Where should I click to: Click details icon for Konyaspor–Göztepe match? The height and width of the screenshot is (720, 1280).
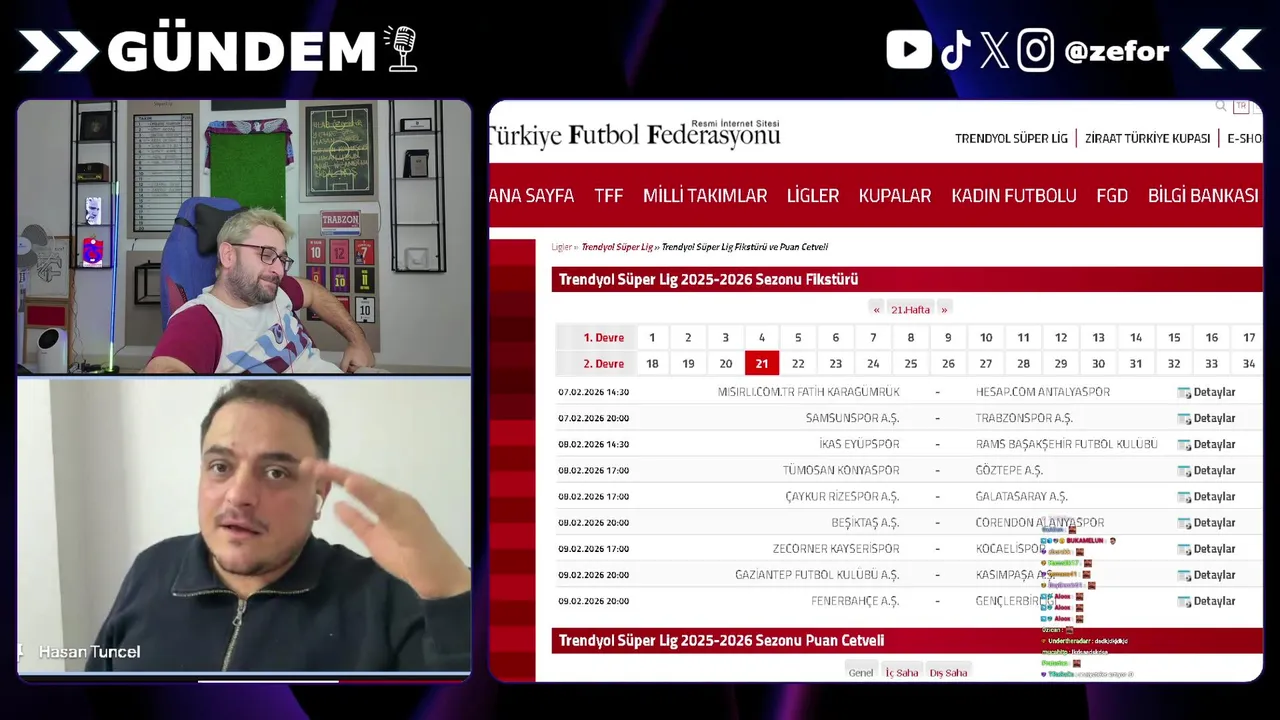1184,470
